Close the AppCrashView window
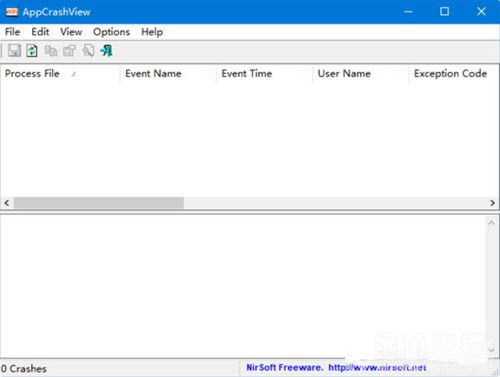500x377 pixels. 481,12
